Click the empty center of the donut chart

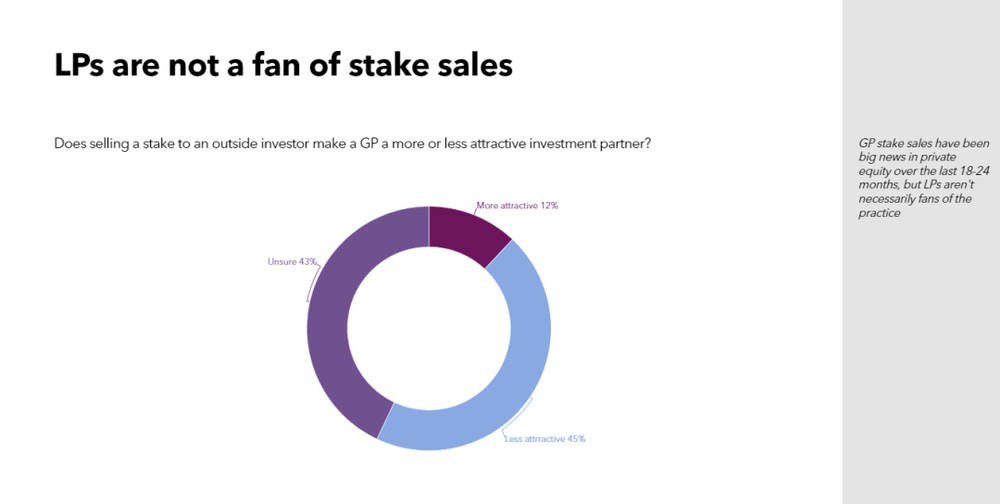pyautogui.click(x=429, y=328)
